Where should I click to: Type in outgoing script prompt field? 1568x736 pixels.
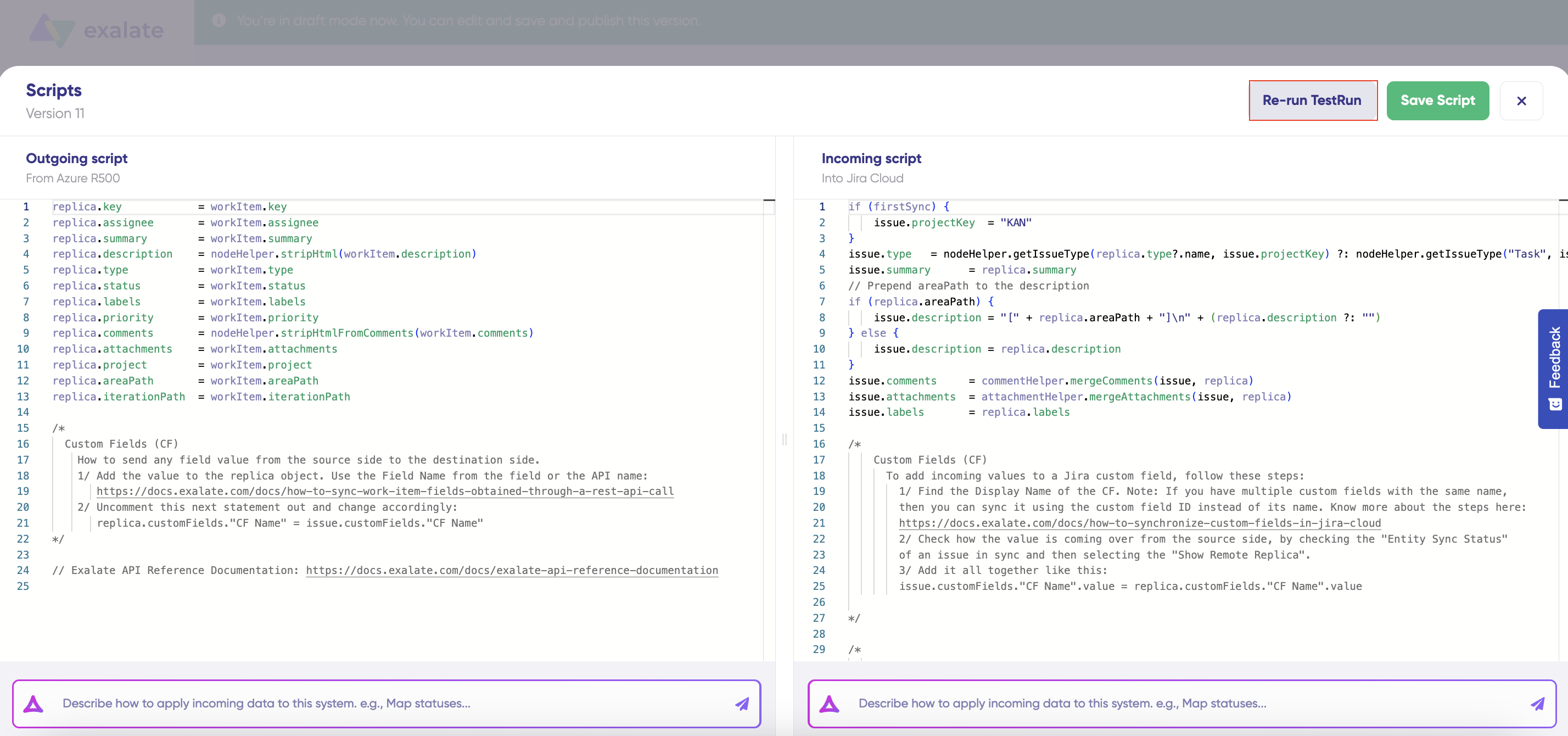[x=390, y=703]
